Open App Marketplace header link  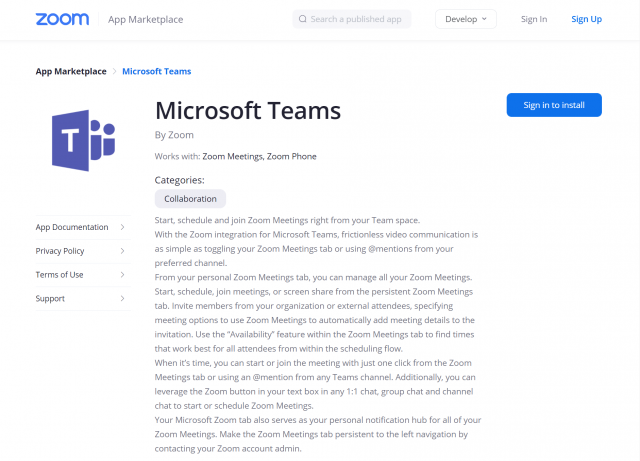point(146,20)
